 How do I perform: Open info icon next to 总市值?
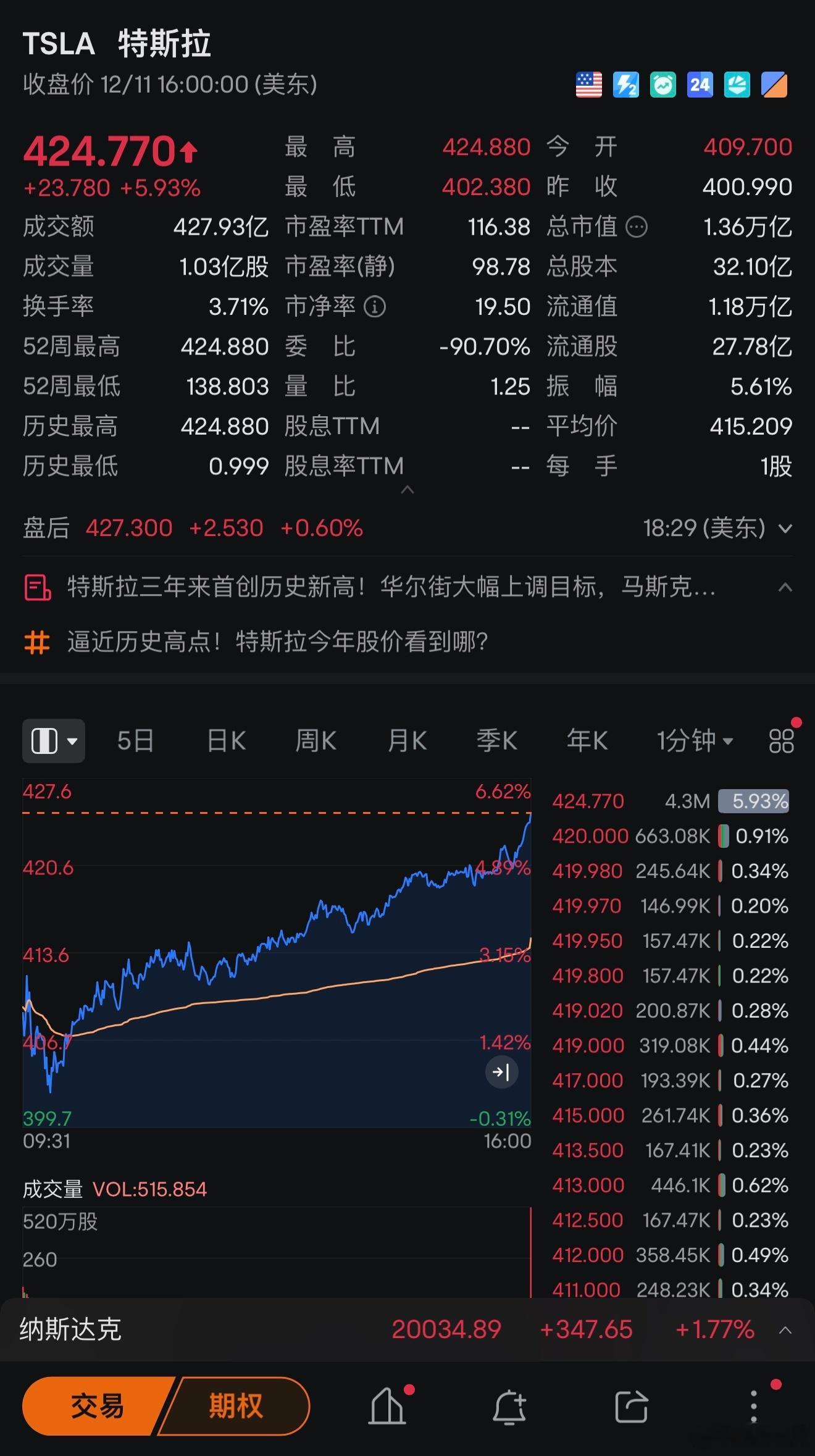tap(637, 227)
